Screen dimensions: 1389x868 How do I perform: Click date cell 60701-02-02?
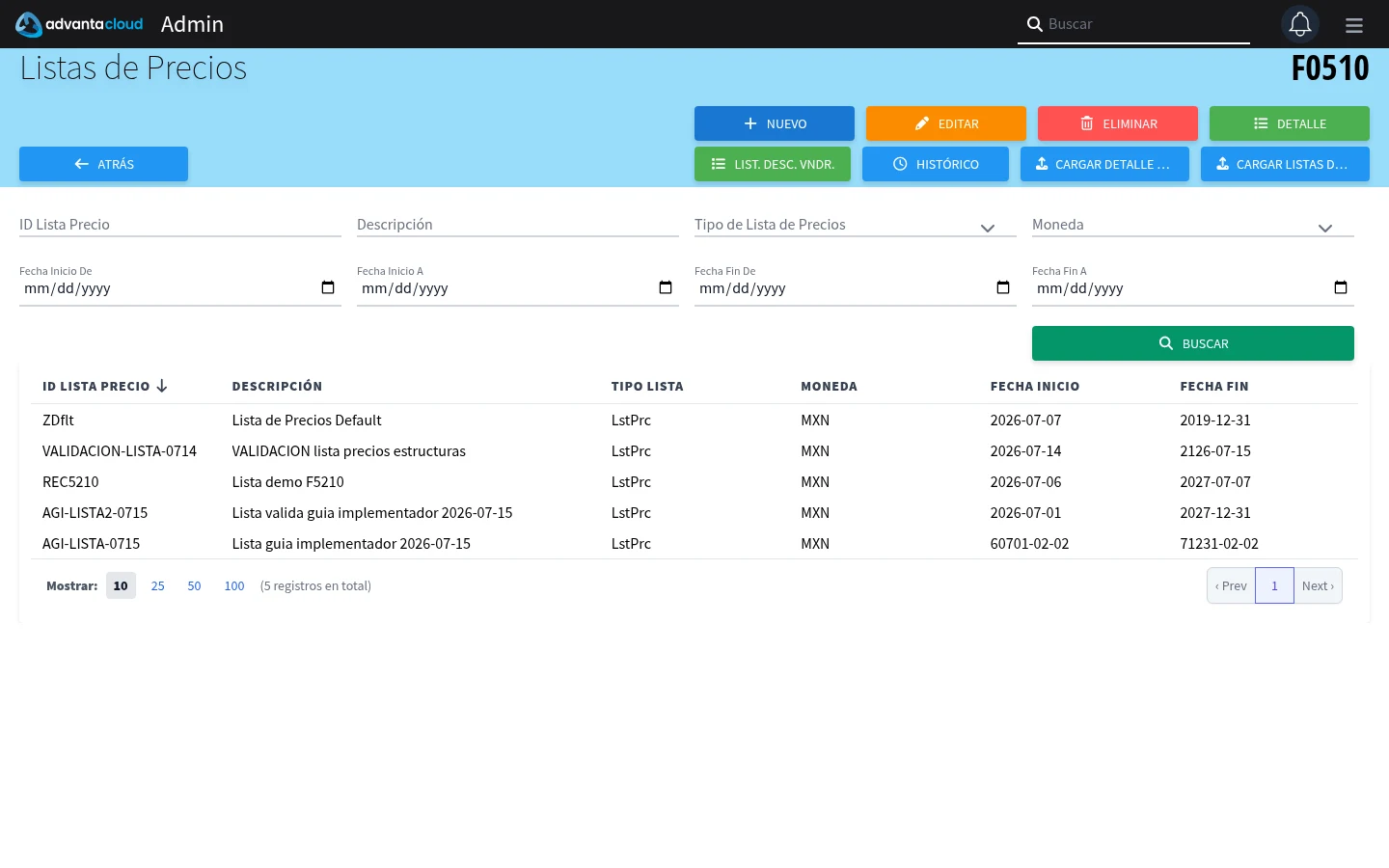tap(1029, 543)
